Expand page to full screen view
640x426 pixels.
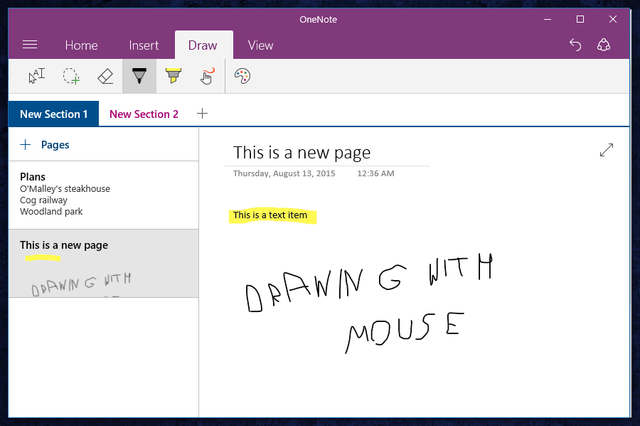pyautogui.click(x=607, y=150)
